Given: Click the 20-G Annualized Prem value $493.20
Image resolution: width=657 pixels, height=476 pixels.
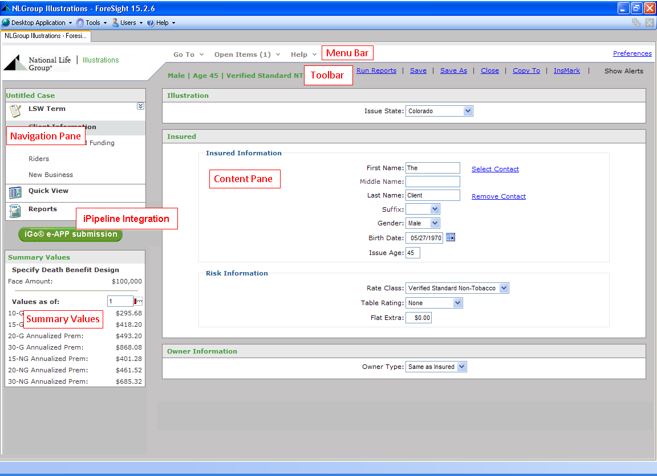Looking at the screenshot, I should tap(129, 336).
